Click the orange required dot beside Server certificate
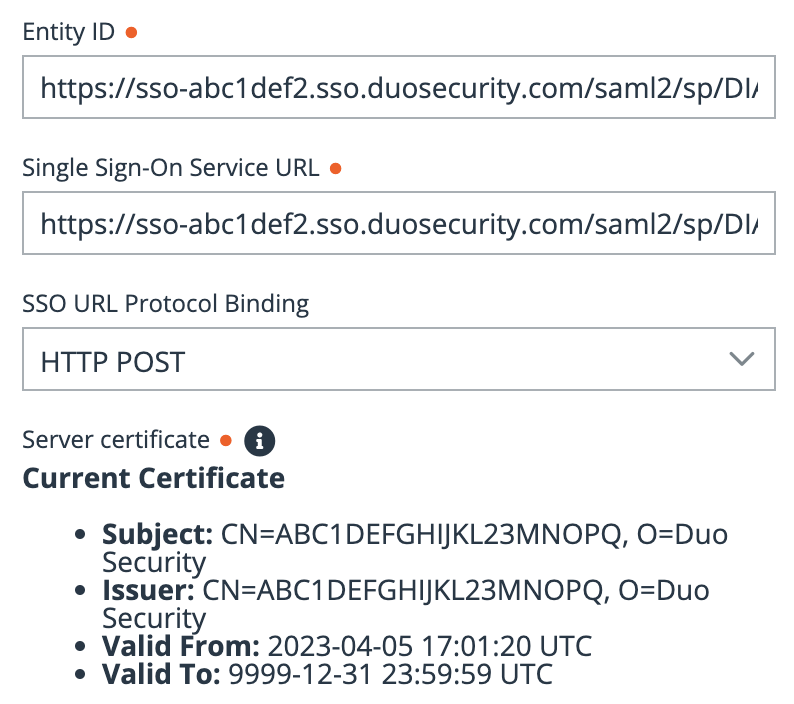794x704 pixels. (x=225, y=440)
